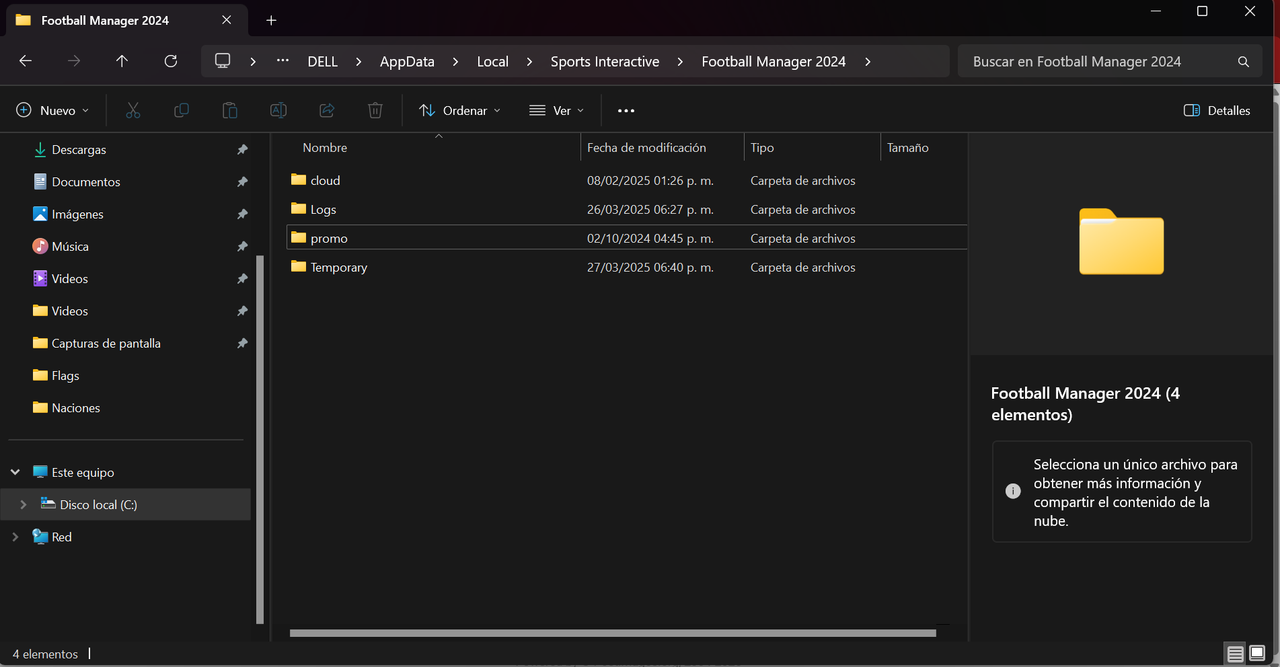Switch to large thumbnails view icon in status bar
This screenshot has width=1280, height=667.
[1257, 654]
